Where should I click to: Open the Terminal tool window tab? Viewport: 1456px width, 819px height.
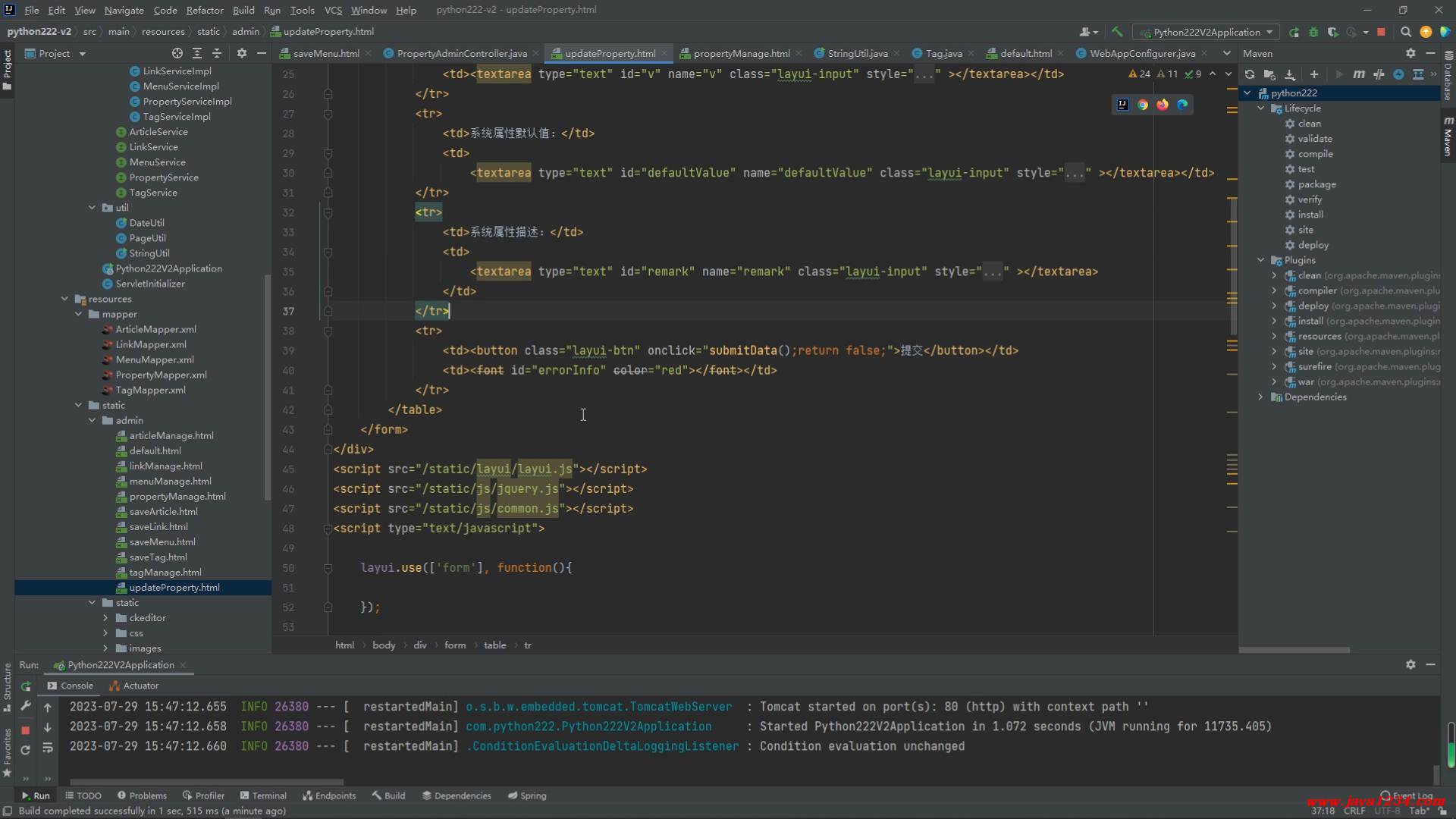pos(263,795)
